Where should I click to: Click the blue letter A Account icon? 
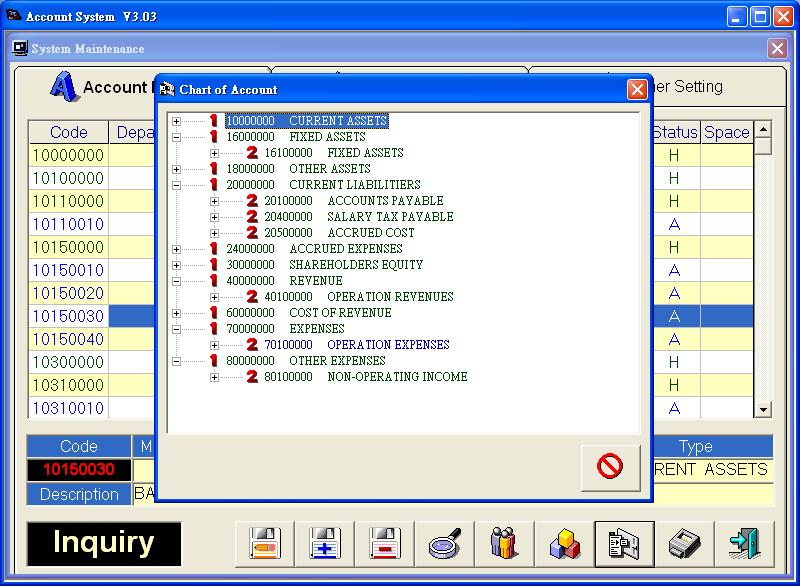click(x=63, y=87)
